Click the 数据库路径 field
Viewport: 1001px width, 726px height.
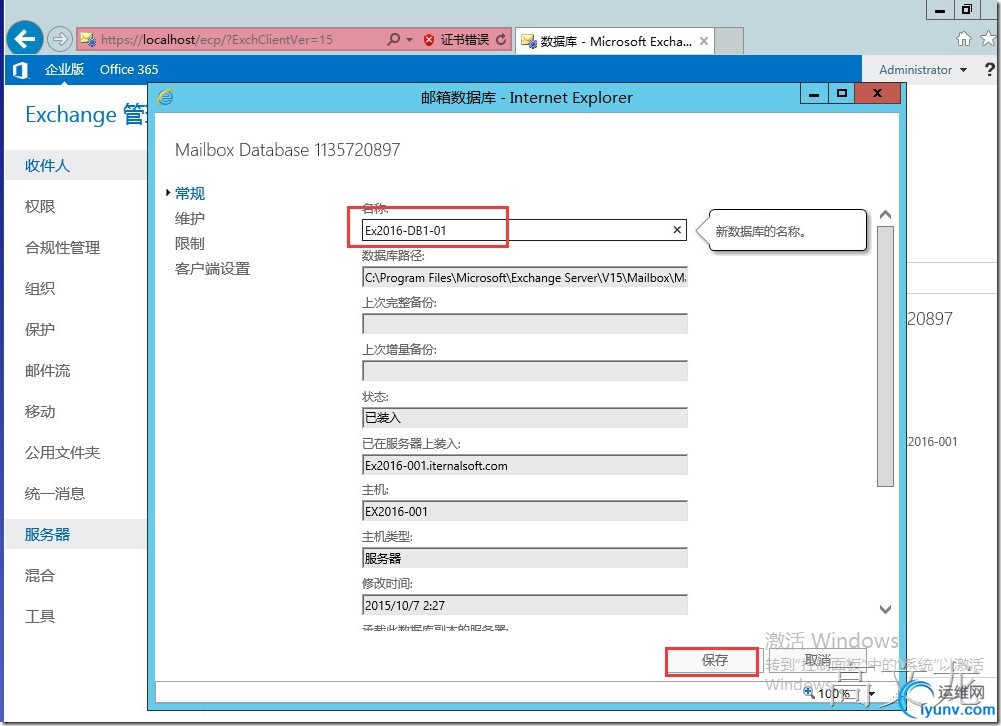point(525,277)
